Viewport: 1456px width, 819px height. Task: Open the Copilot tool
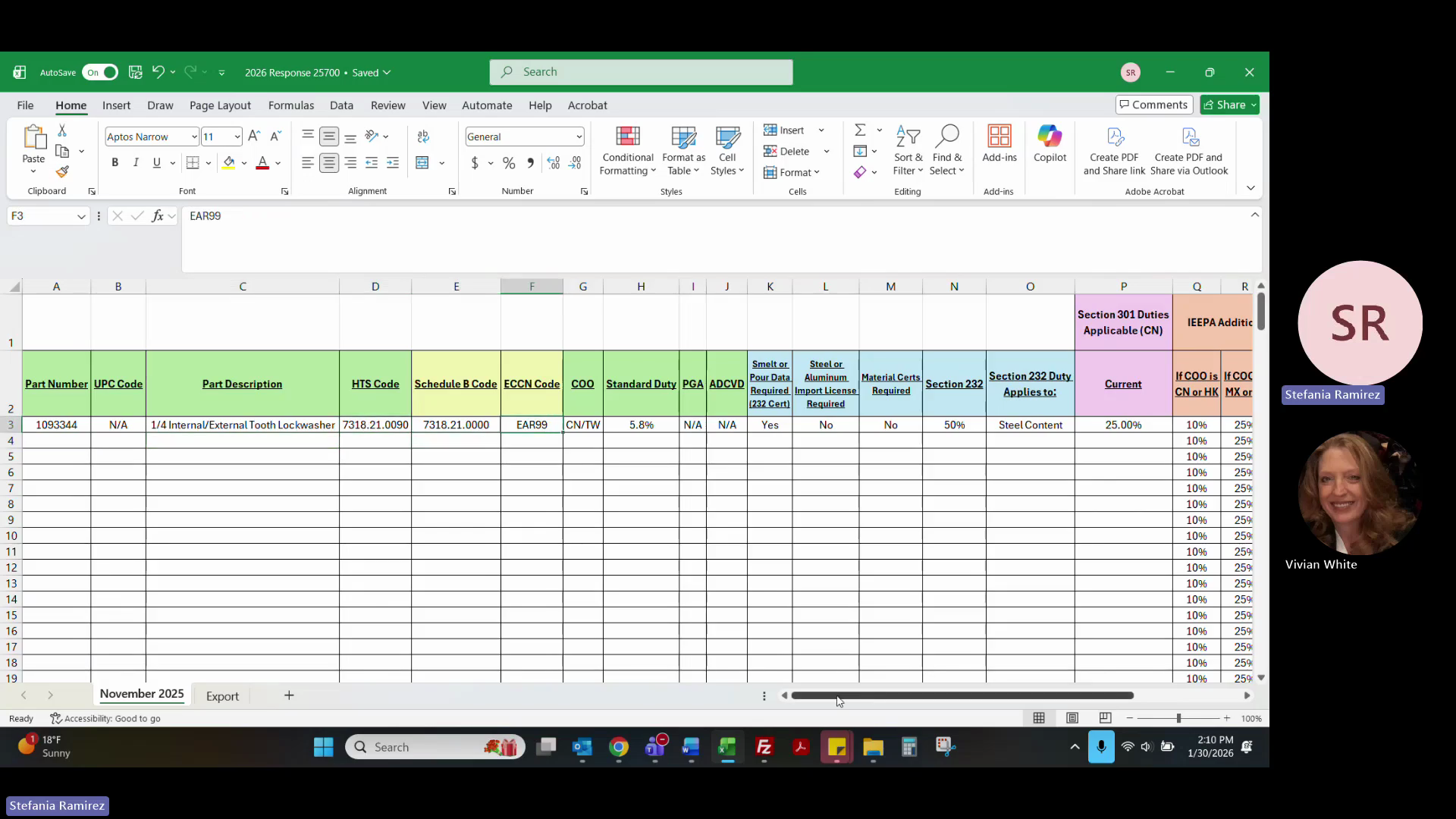coord(1050,143)
